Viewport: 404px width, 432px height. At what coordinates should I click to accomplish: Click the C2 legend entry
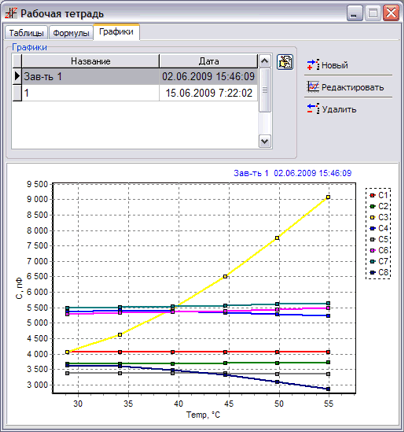[x=379, y=206]
